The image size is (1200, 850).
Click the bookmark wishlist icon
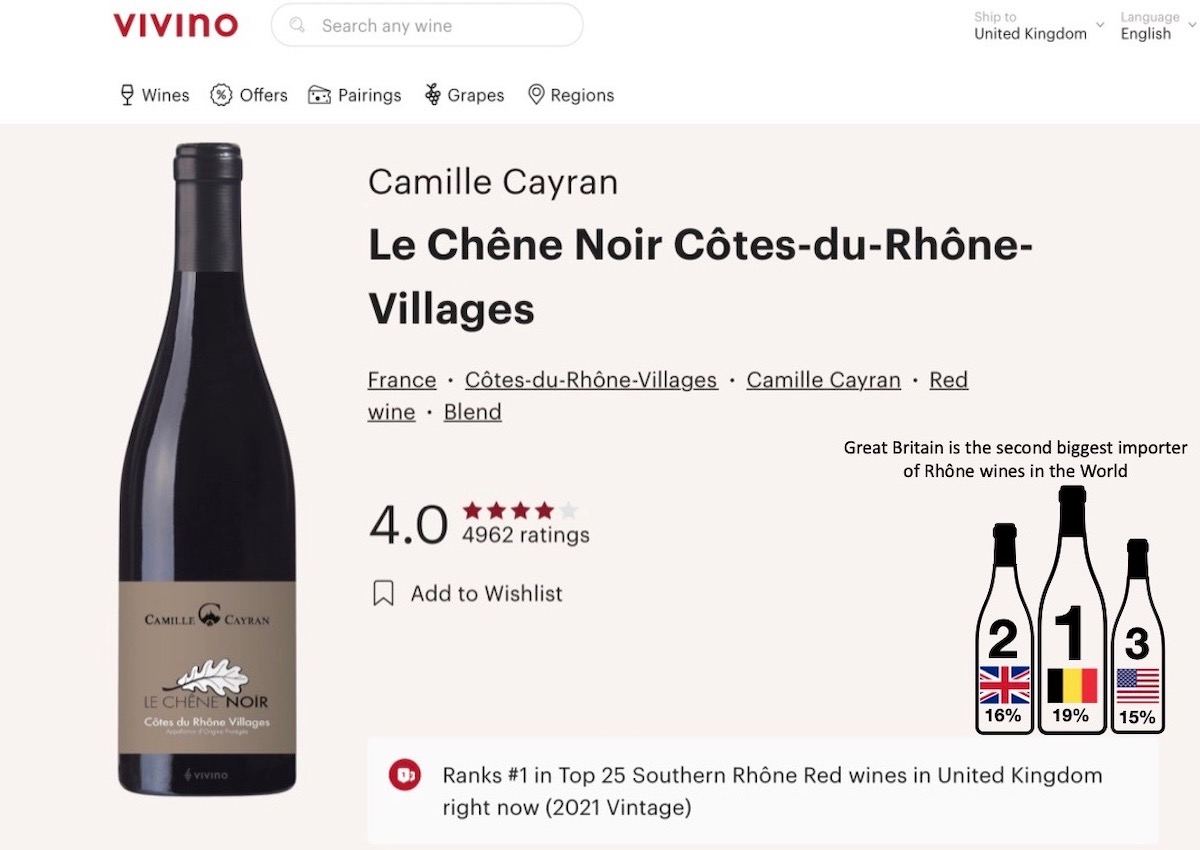[383, 593]
